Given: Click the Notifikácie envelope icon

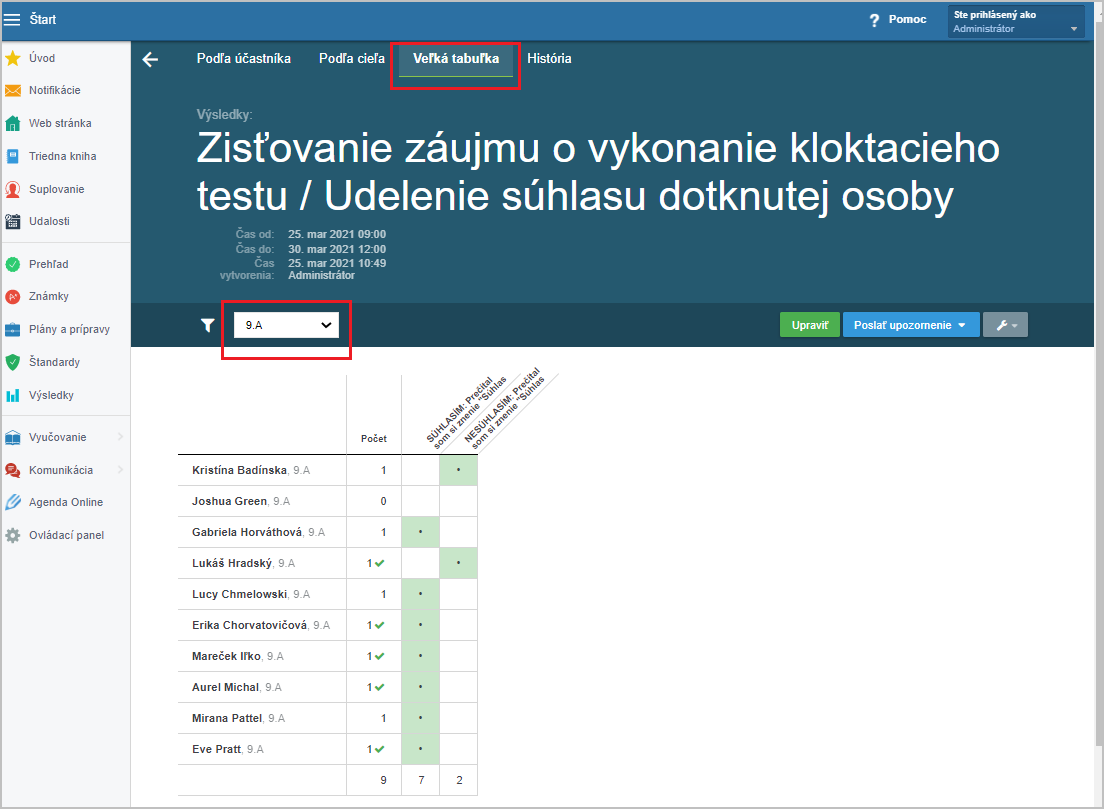Looking at the screenshot, I should click(13, 91).
